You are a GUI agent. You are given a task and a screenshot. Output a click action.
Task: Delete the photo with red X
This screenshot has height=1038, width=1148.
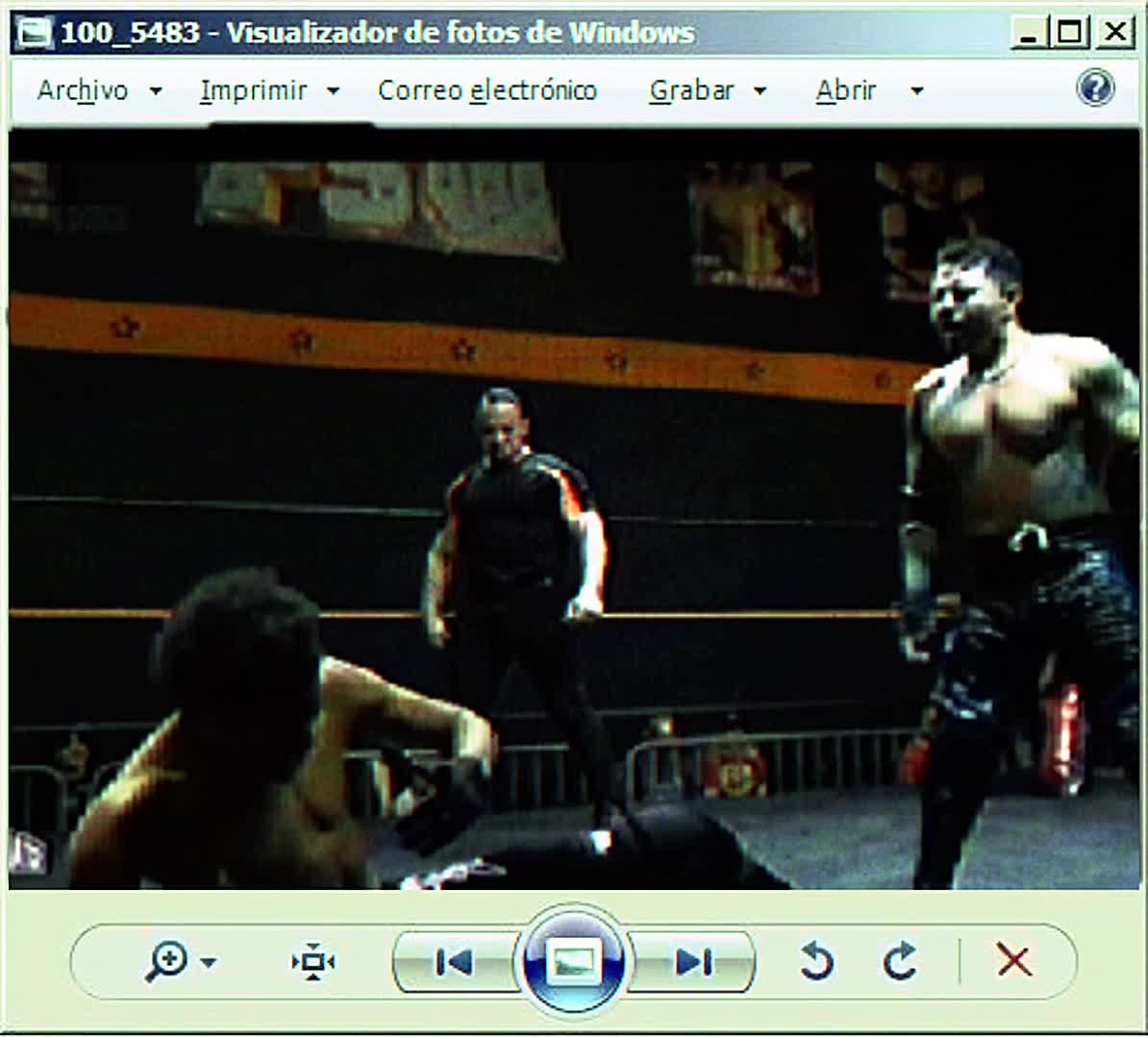(x=1014, y=960)
